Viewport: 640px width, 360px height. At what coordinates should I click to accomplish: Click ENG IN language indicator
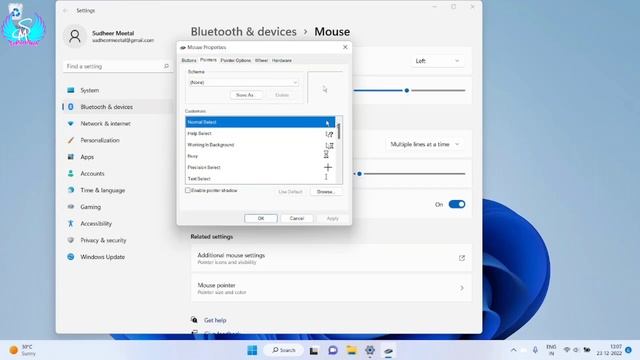(x=551, y=350)
